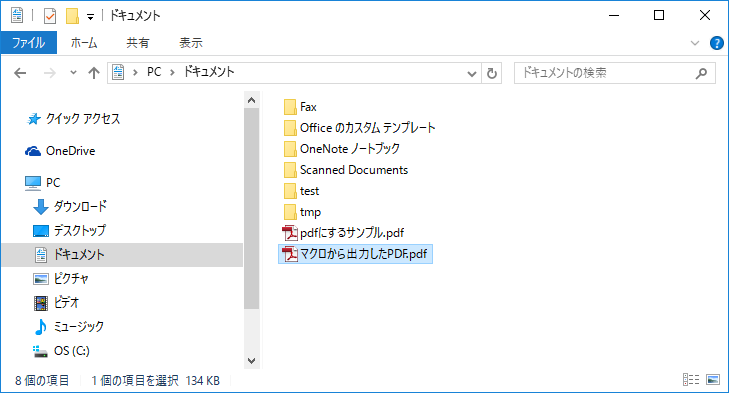The image size is (729, 393).
Task: Select the Fax folder
Action: point(308,107)
